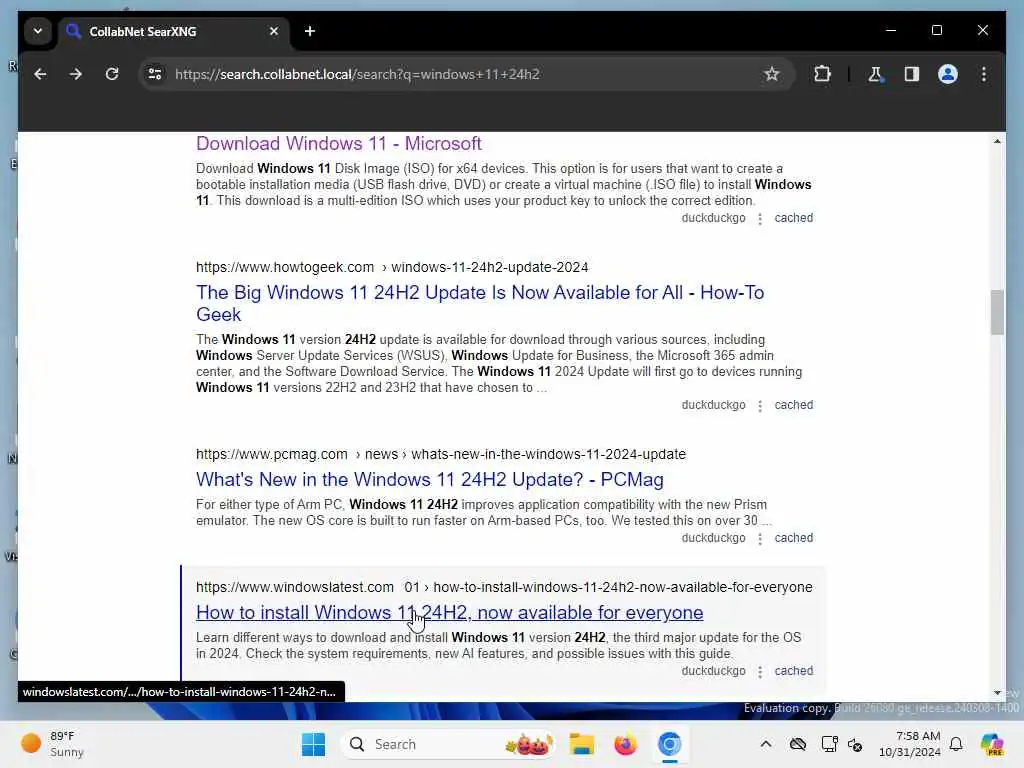Click the display/network tray icon
The image size is (1024, 768).
tap(829, 744)
